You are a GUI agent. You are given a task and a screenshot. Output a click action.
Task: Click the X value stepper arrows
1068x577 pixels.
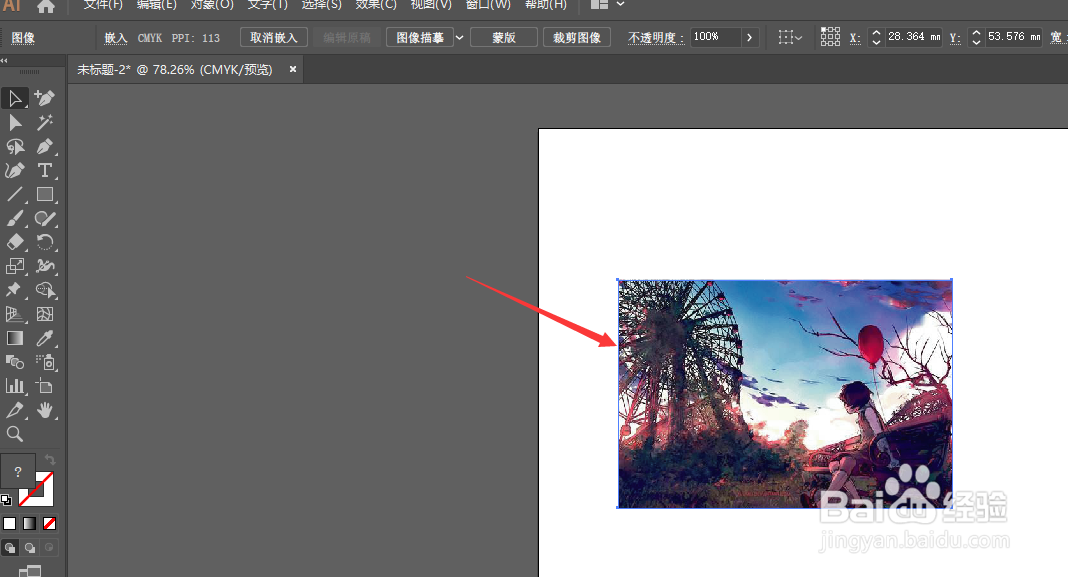click(x=877, y=37)
